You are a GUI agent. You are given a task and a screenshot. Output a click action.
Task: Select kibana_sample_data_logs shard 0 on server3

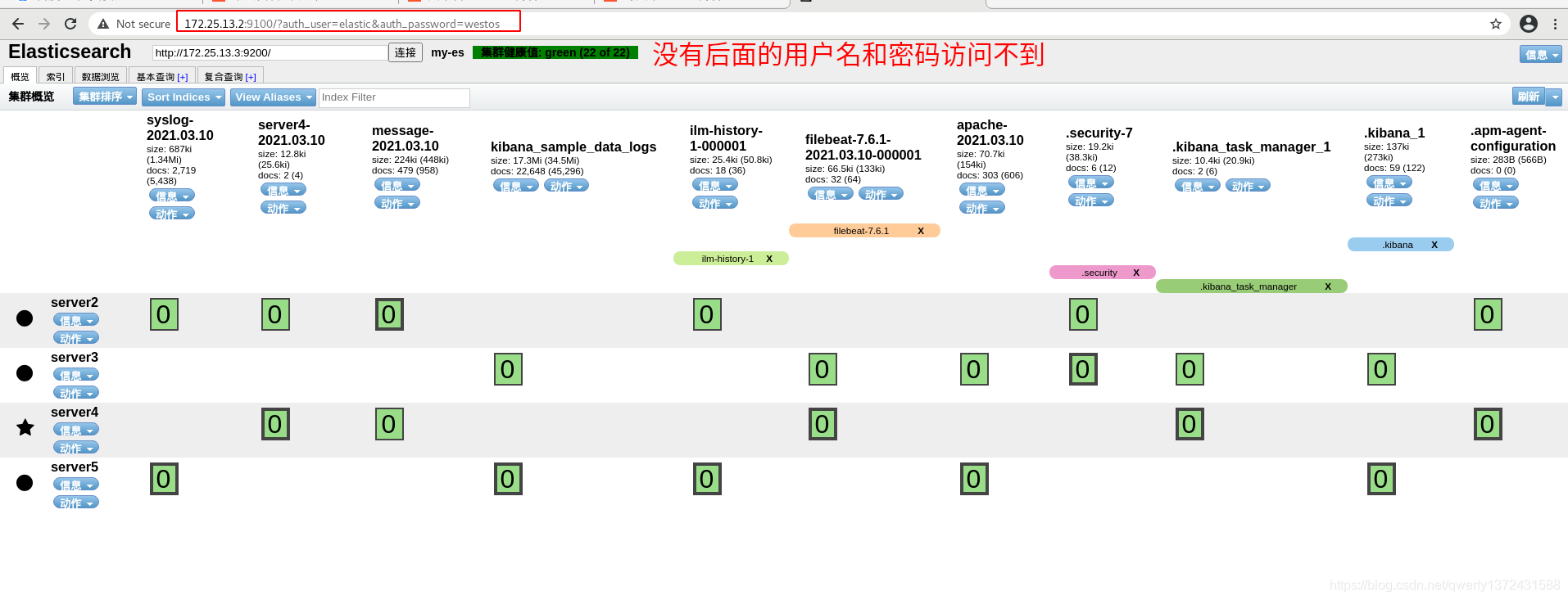[508, 369]
